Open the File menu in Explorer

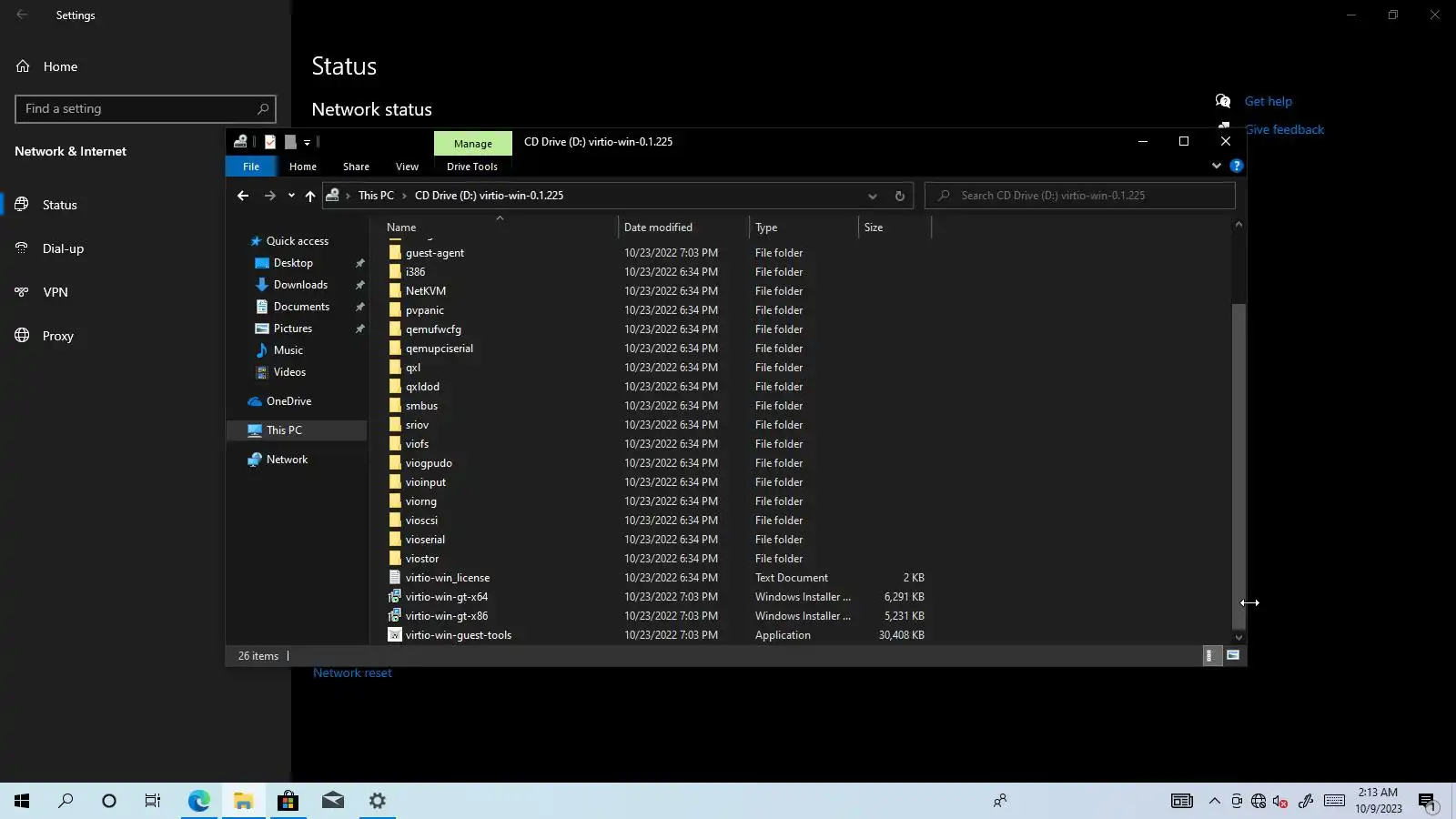pyautogui.click(x=251, y=167)
